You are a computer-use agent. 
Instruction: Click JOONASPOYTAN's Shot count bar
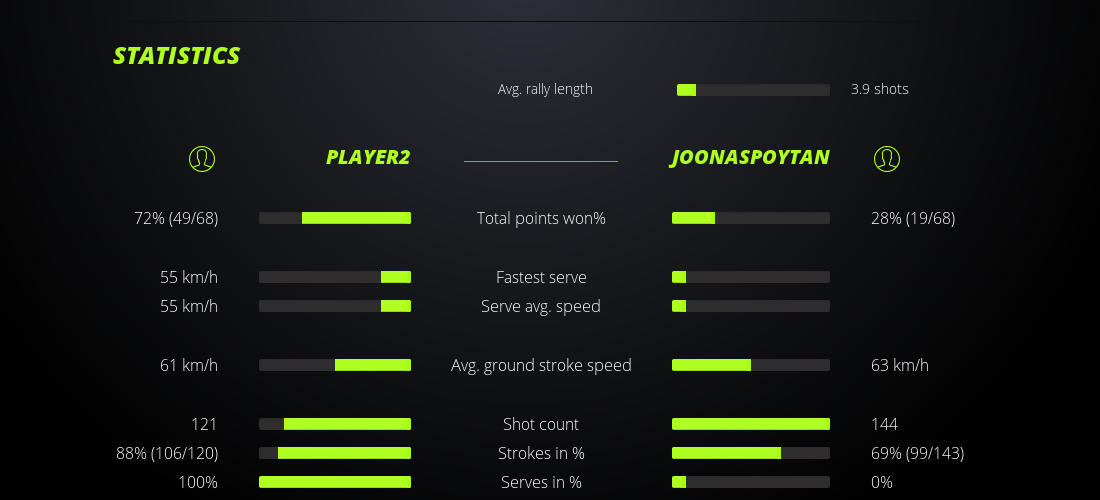click(751, 424)
